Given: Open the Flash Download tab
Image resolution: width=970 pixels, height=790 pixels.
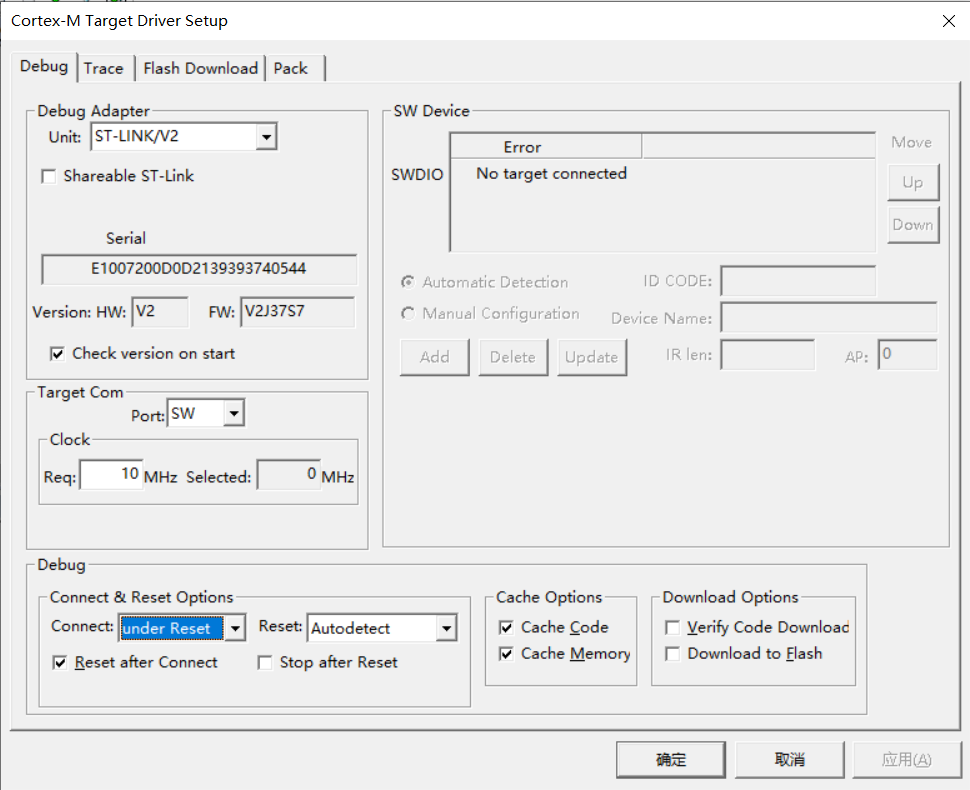Looking at the screenshot, I should click(200, 68).
